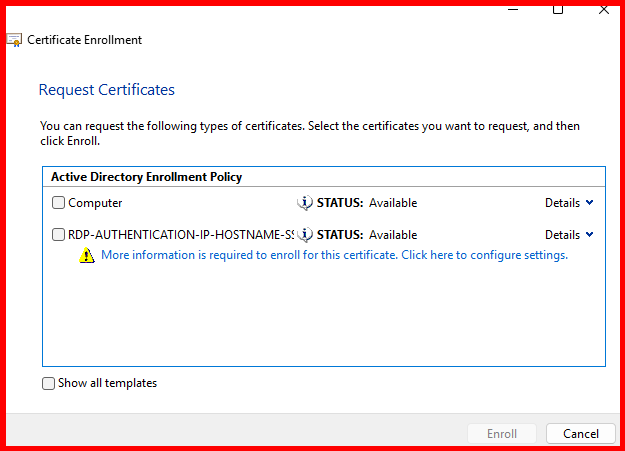The height and width of the screenshot is (451, 625).
Task: Click the Certificate Enrollment title icon
Action: 15,40
